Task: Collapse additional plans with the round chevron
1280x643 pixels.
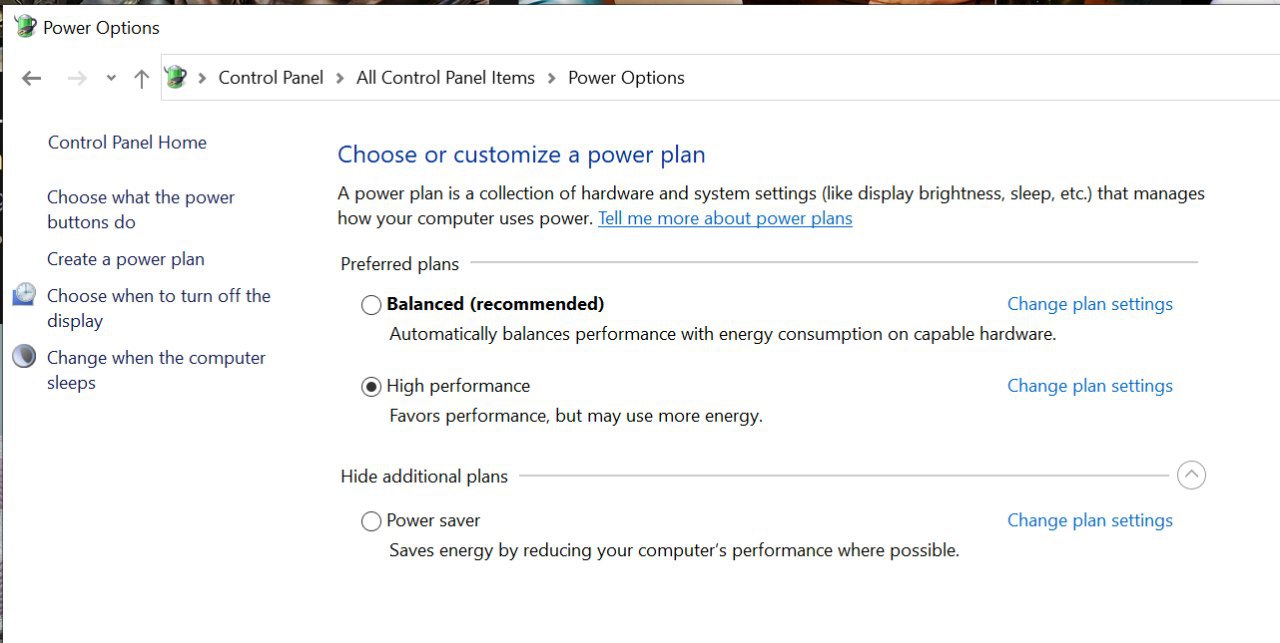Action: tap(1191, 475)
